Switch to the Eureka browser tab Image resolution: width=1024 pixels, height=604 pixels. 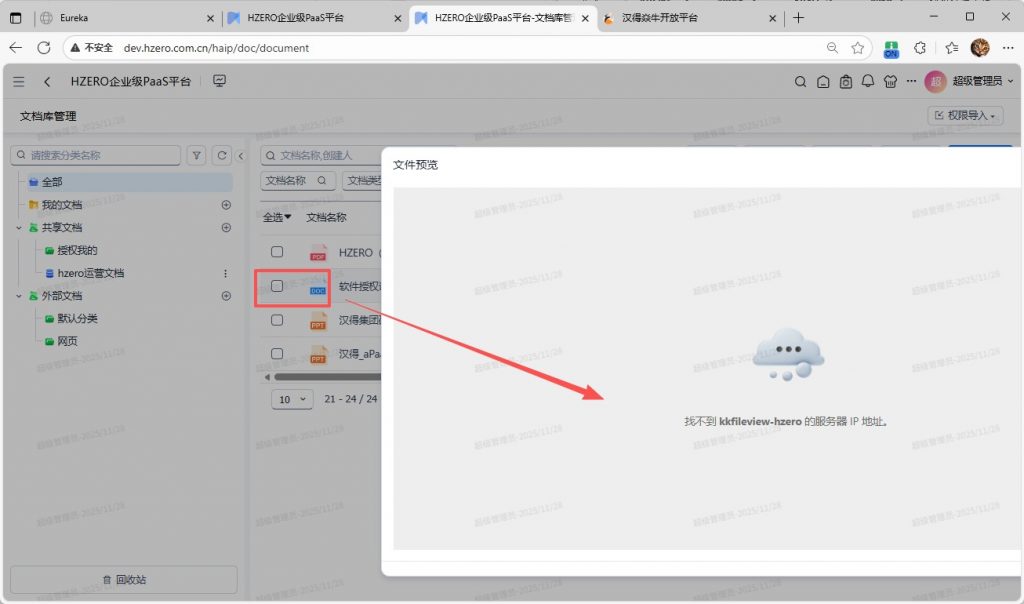[120, 18]
